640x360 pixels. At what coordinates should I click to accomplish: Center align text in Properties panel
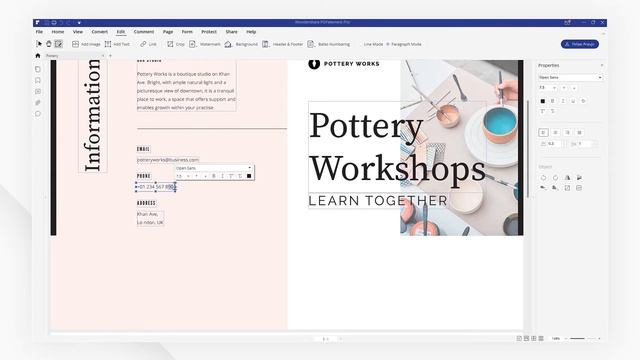pyautogui.click(x=555, y=133)
